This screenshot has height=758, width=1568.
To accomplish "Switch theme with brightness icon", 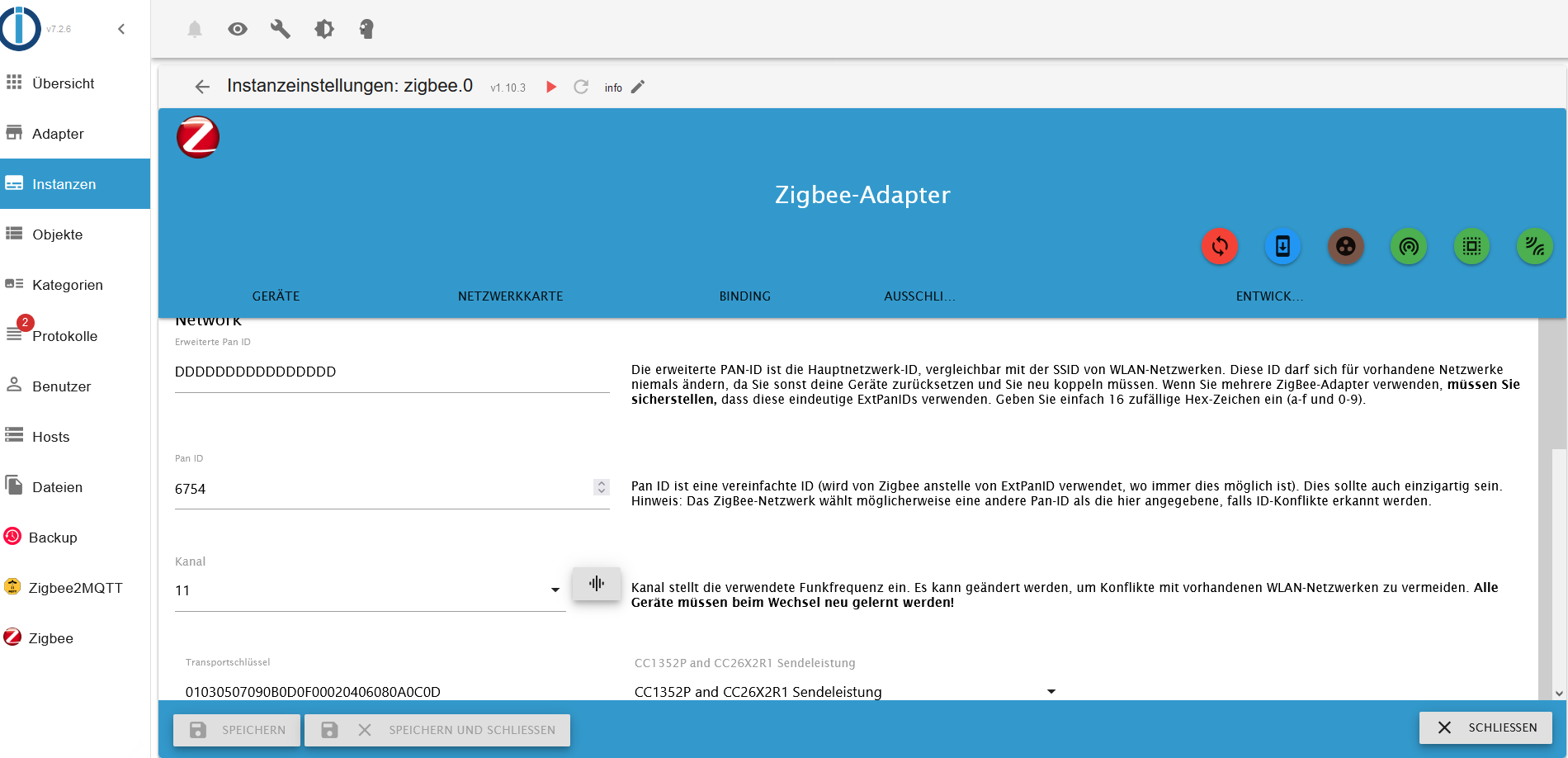I will tap(324, 29).
